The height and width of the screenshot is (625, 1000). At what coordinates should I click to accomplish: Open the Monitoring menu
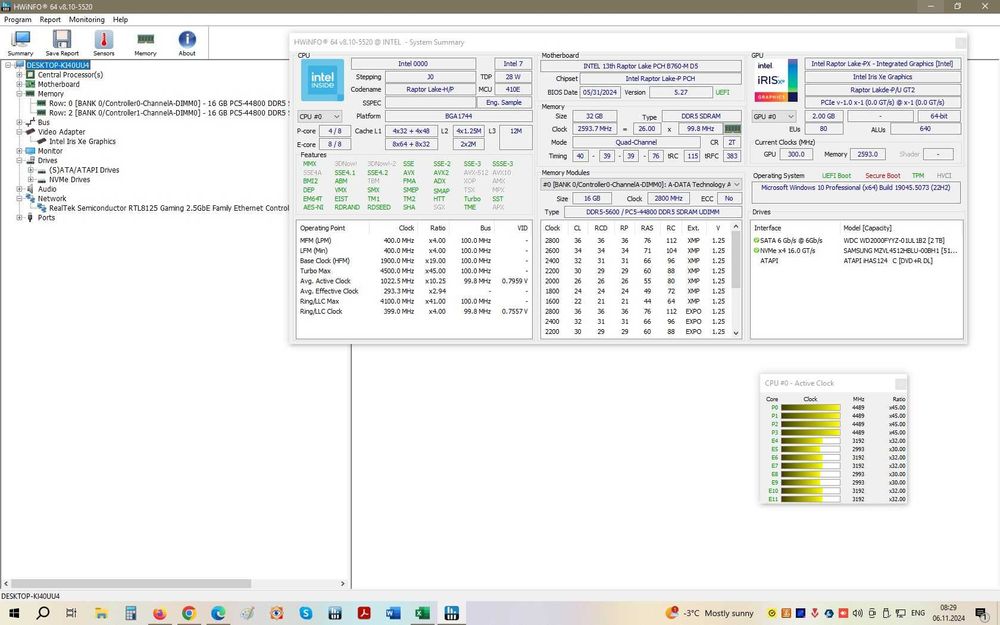(x=86, y=19)
